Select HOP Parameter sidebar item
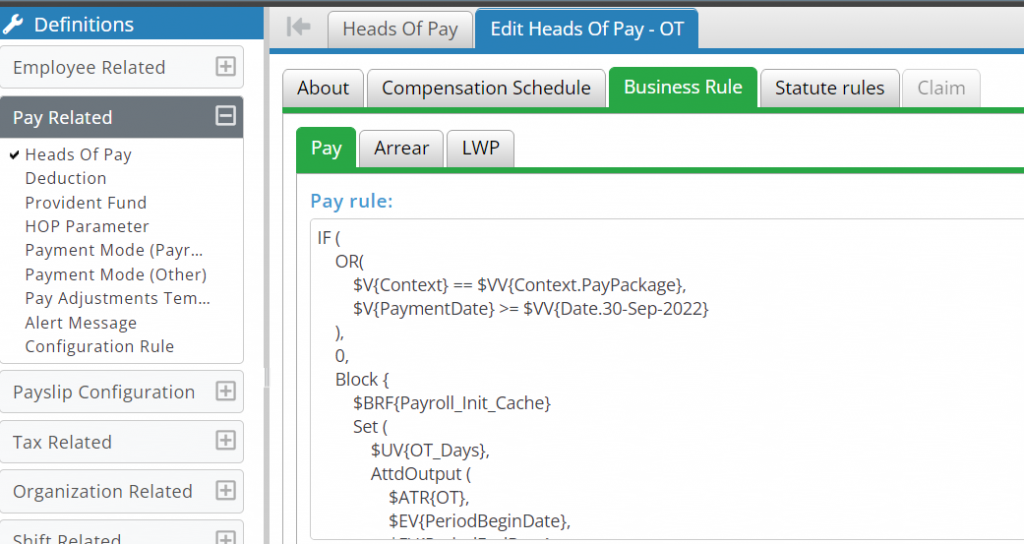1024x544 pixels. [87, 227]
